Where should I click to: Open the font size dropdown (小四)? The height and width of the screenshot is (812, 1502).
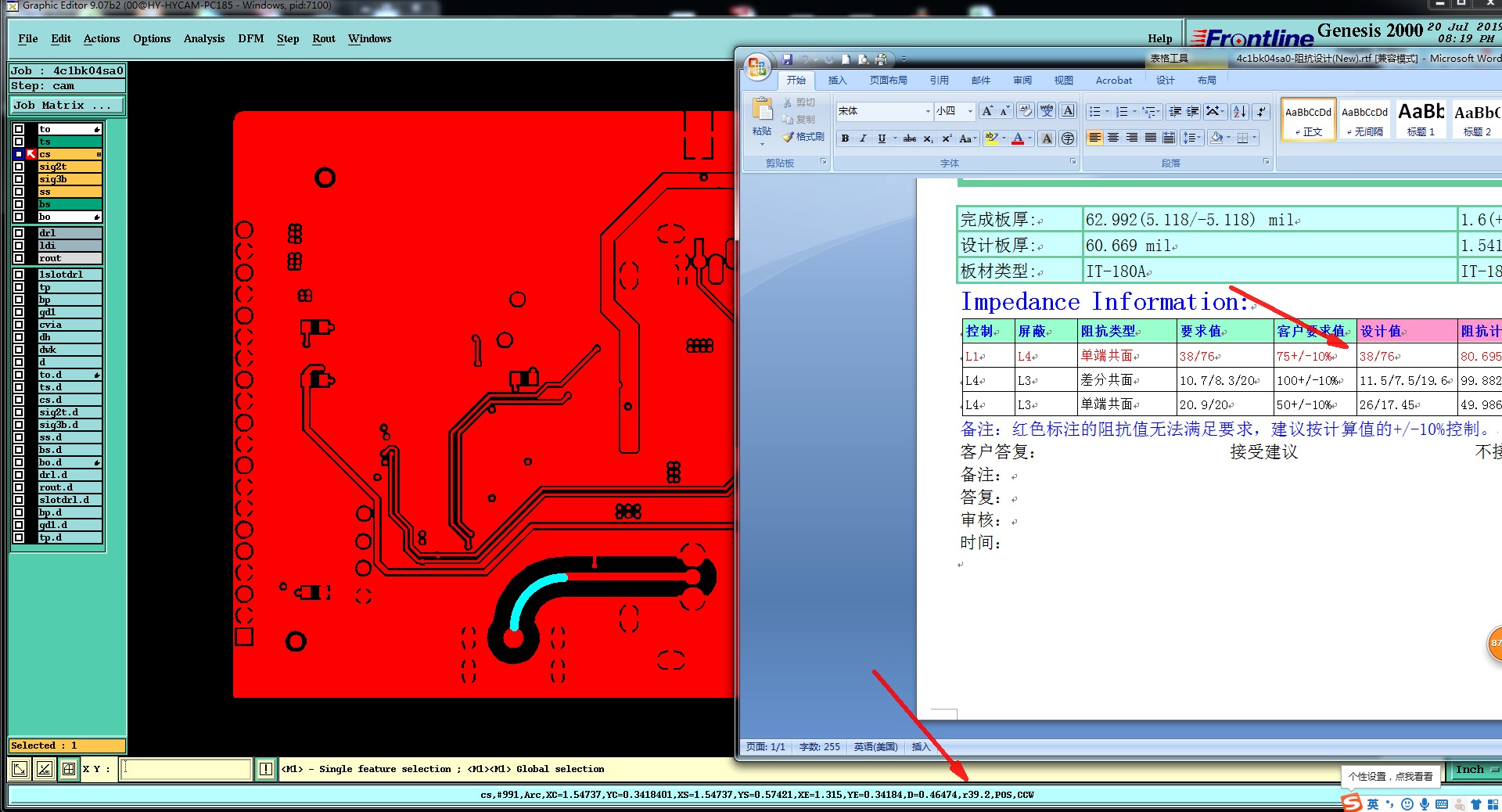click(x=970, y=111)
